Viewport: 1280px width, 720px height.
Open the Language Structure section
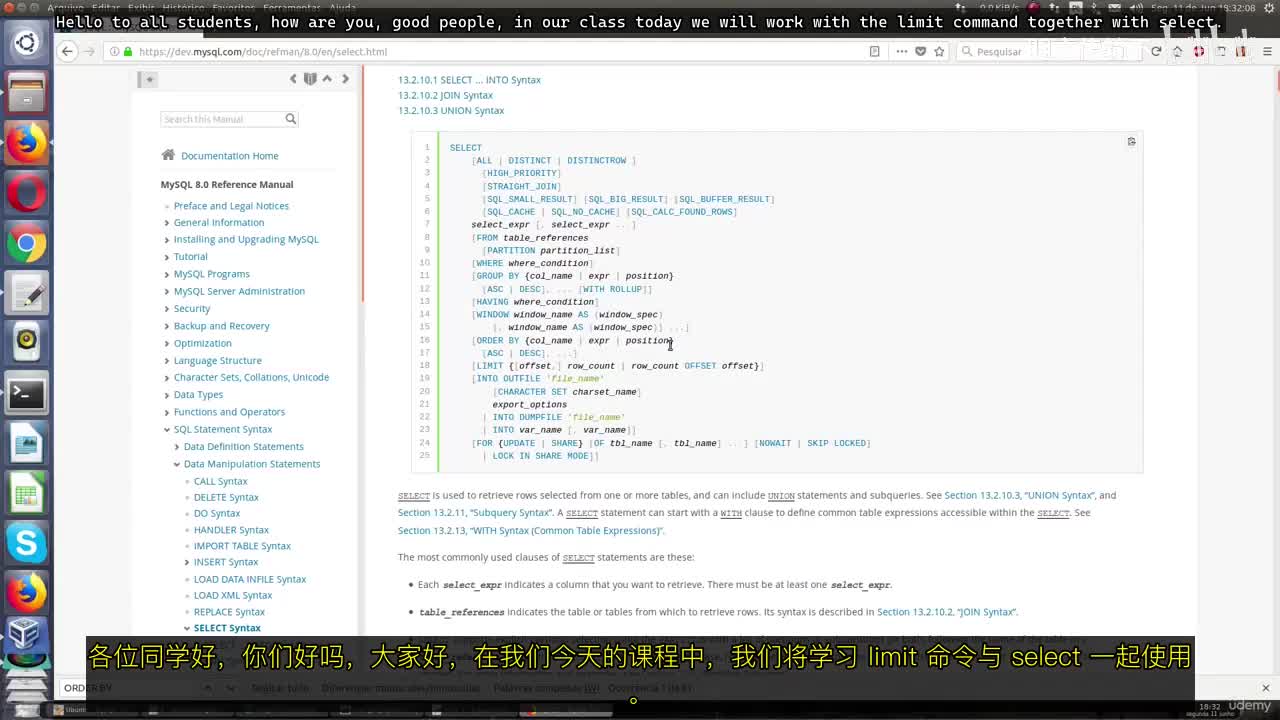point(218,361)
